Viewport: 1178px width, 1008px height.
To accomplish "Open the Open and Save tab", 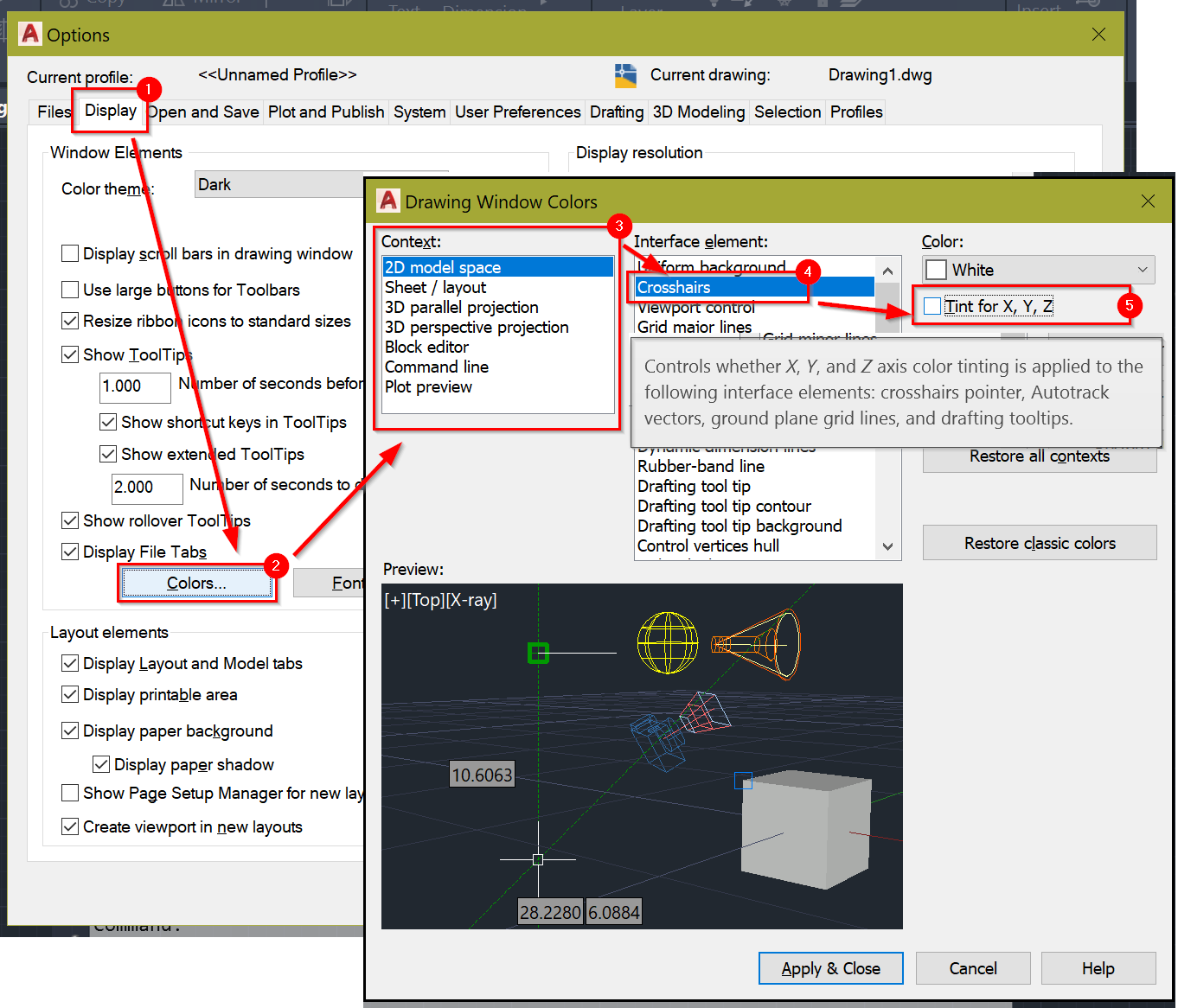I will (203, 112).
